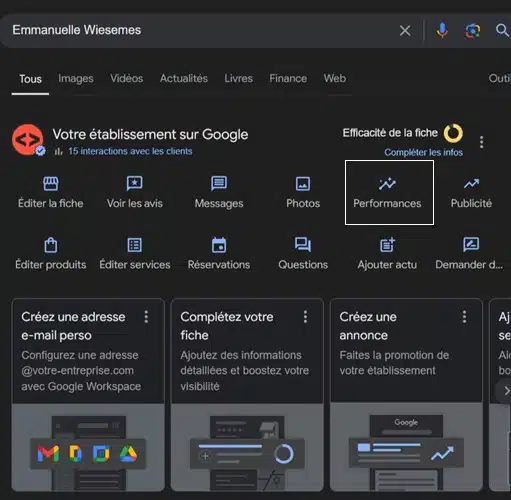Open 15 interactions avec les clients link
Image resolution: width=511 pixels, height=500 pixels.
click(x=130, y=151)
